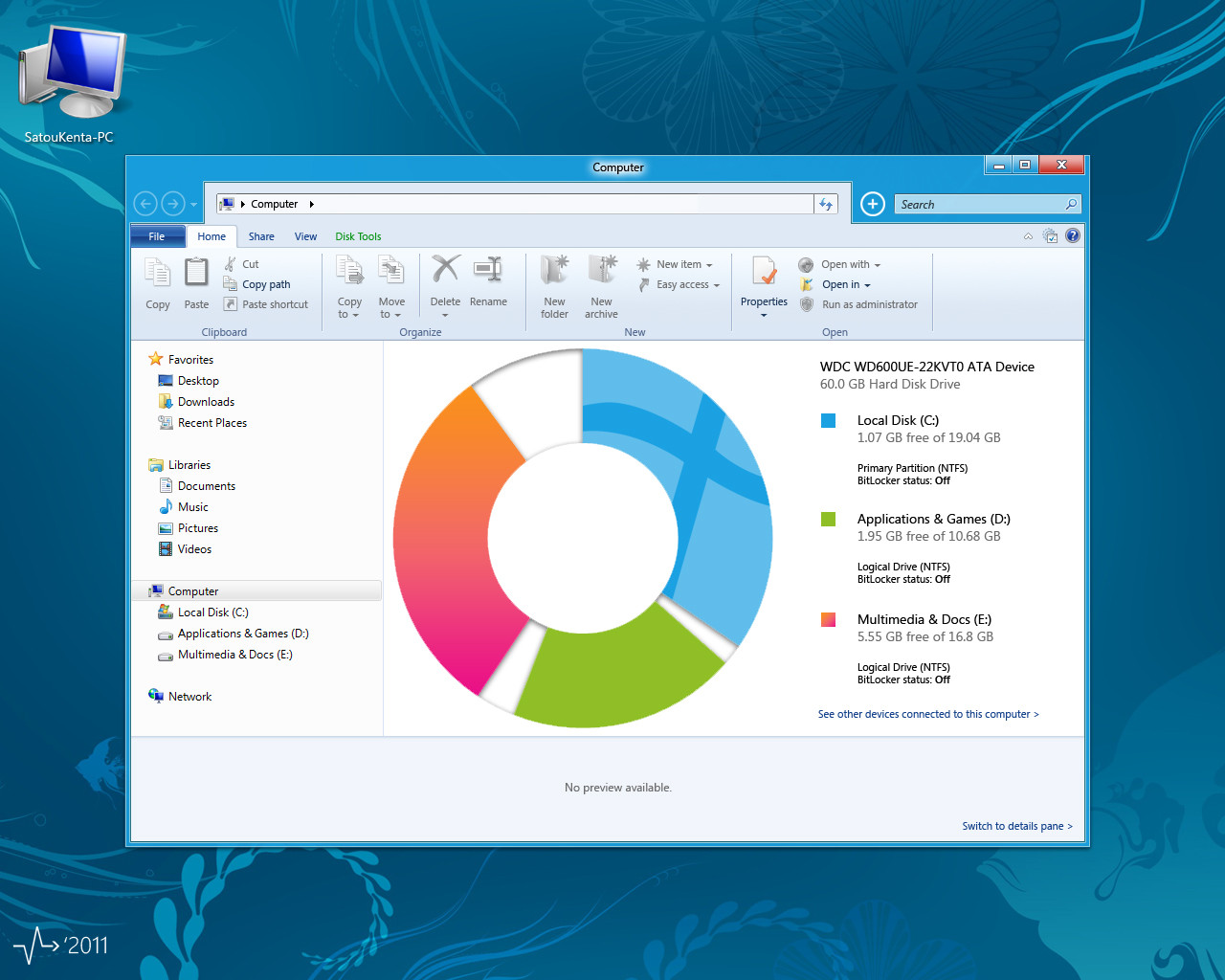Open the New item dropdown
This screenshot has width=1225, height=980.
[x=675, y=264]
